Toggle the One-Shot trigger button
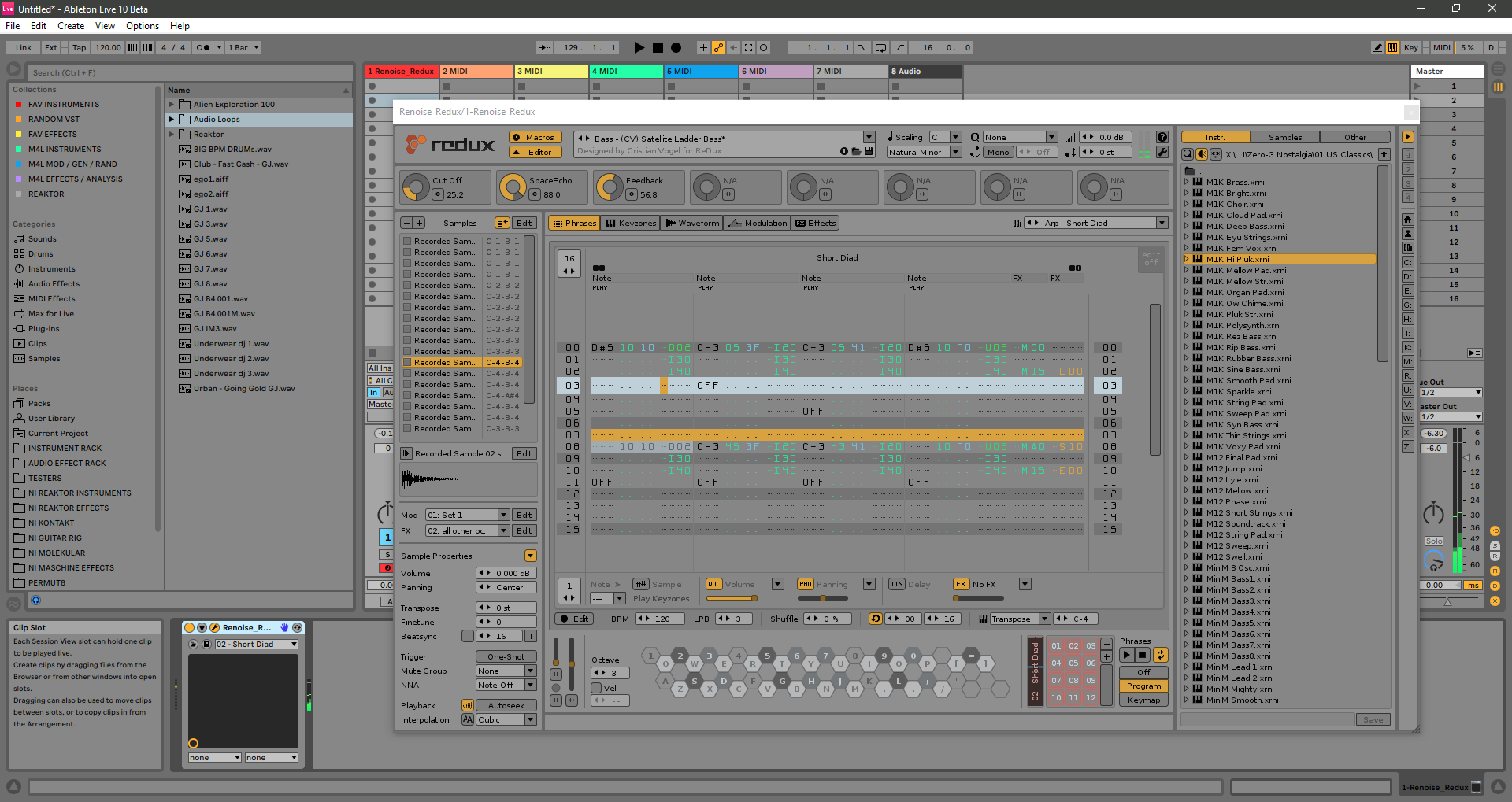 point(506,656)
